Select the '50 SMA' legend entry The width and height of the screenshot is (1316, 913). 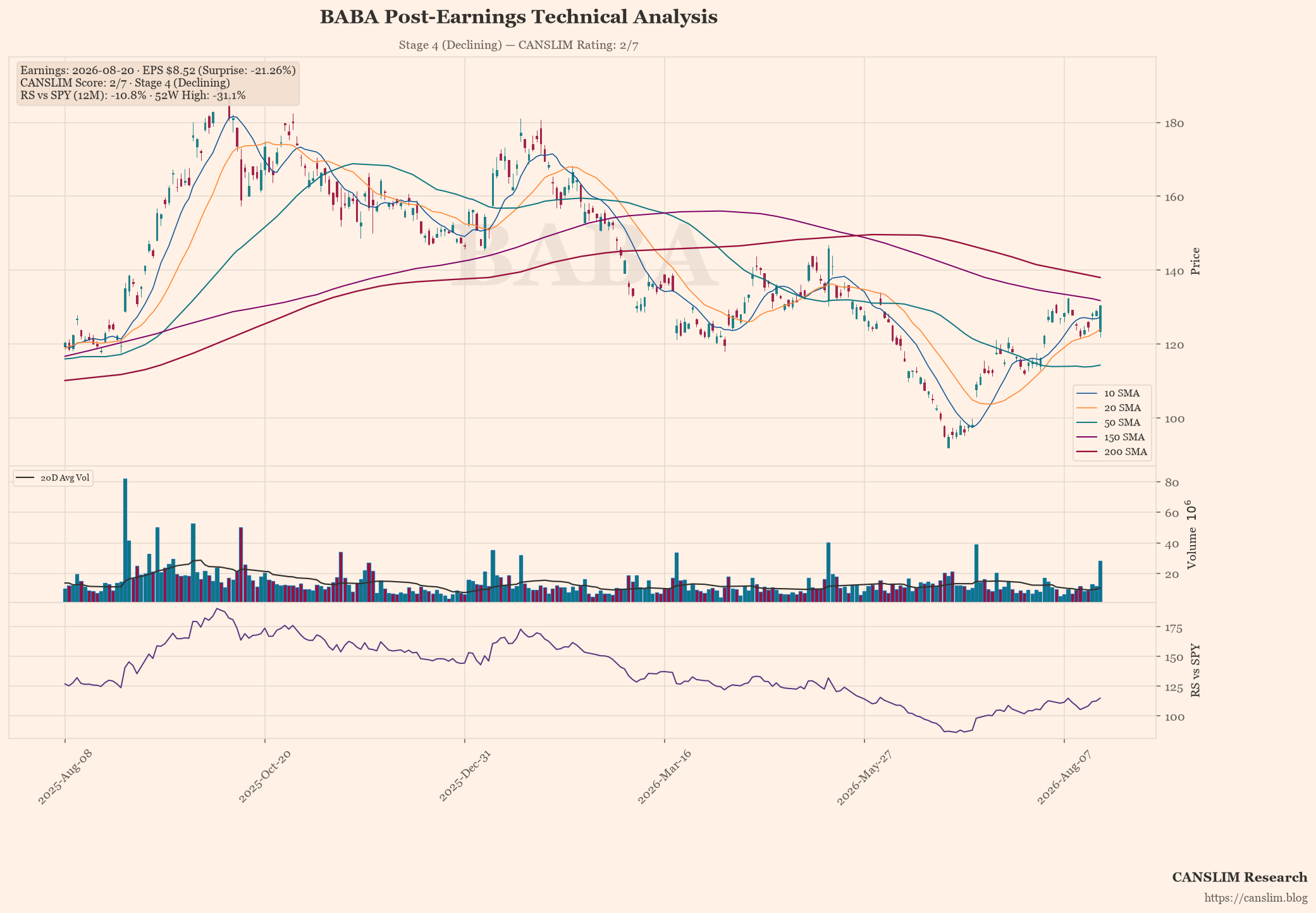(x=1112, y=422)
